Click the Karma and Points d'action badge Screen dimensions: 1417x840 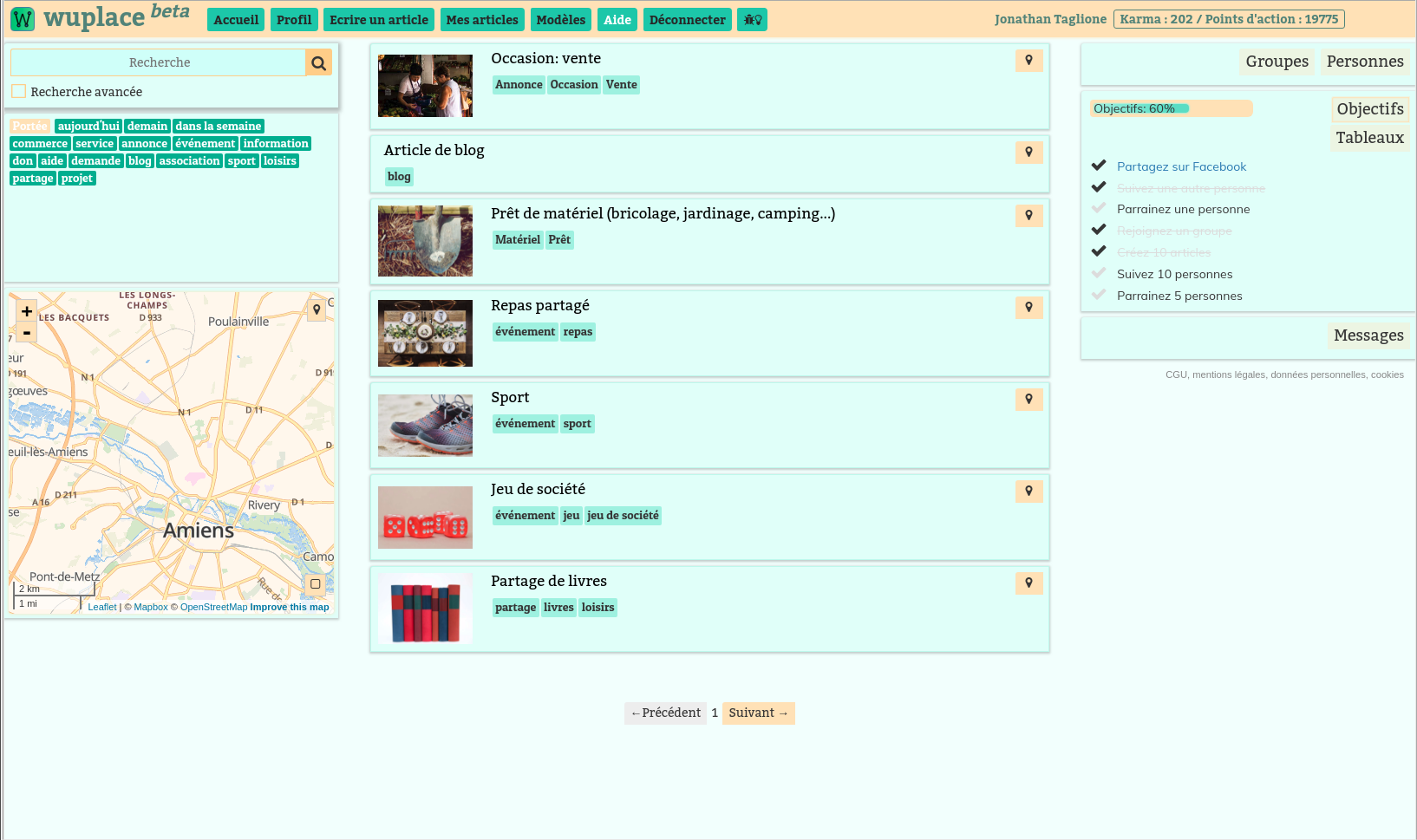pyautogui.click(x=1229, y=19)
